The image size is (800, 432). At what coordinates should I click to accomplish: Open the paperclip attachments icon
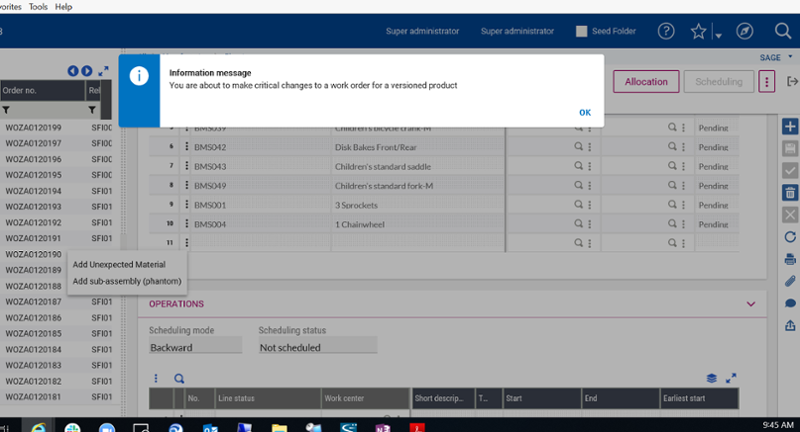tap(790, 281)
